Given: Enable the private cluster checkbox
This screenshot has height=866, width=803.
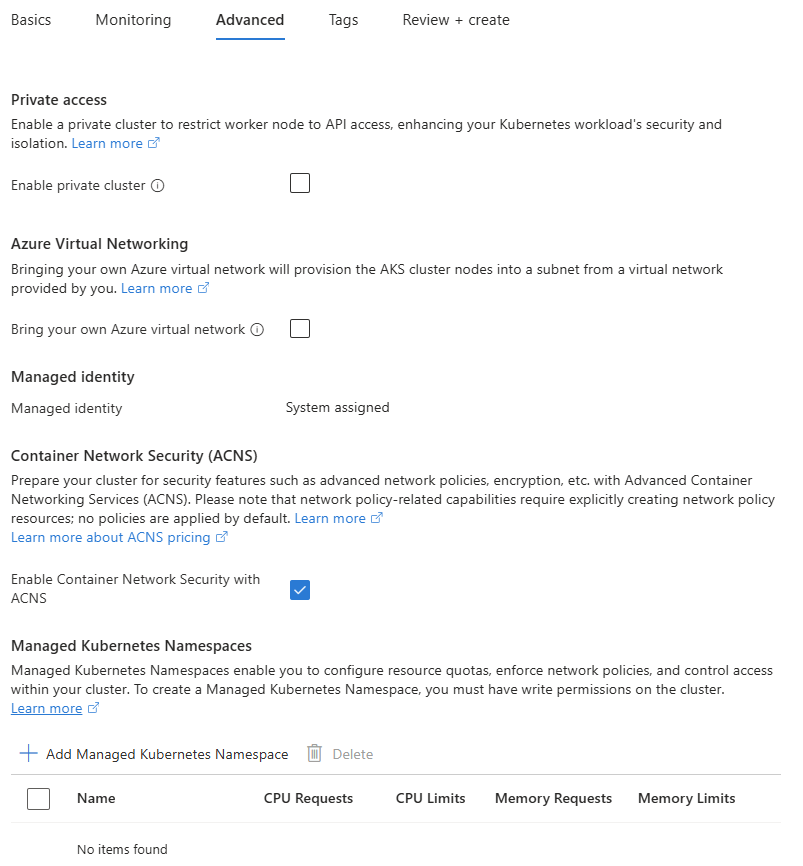Looking at the screenshot, I should pos(299,183).
